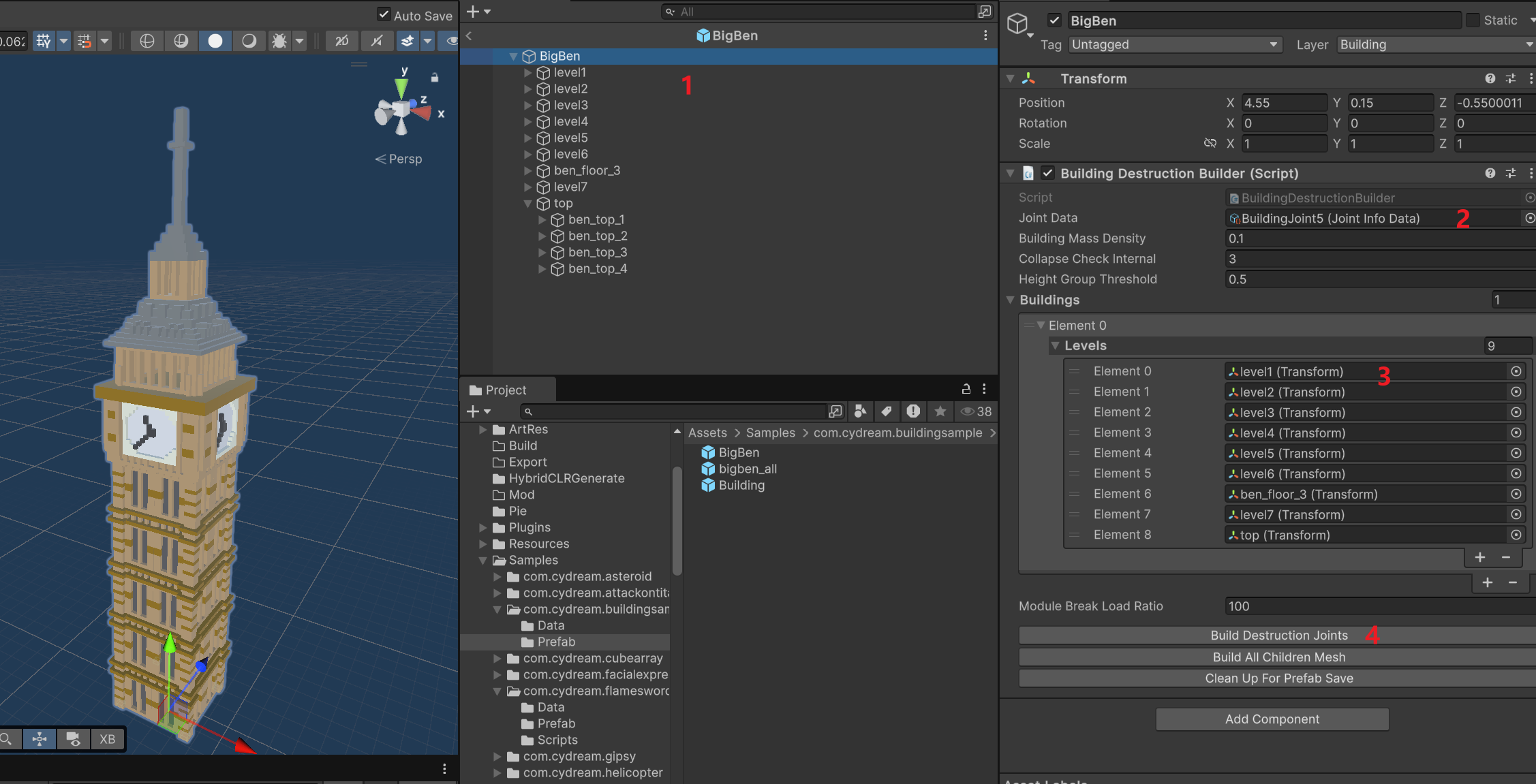Toggle the grid visibility button (Y axis)
The width and height of the screenshot is (1536, 784).
(44, 41)
